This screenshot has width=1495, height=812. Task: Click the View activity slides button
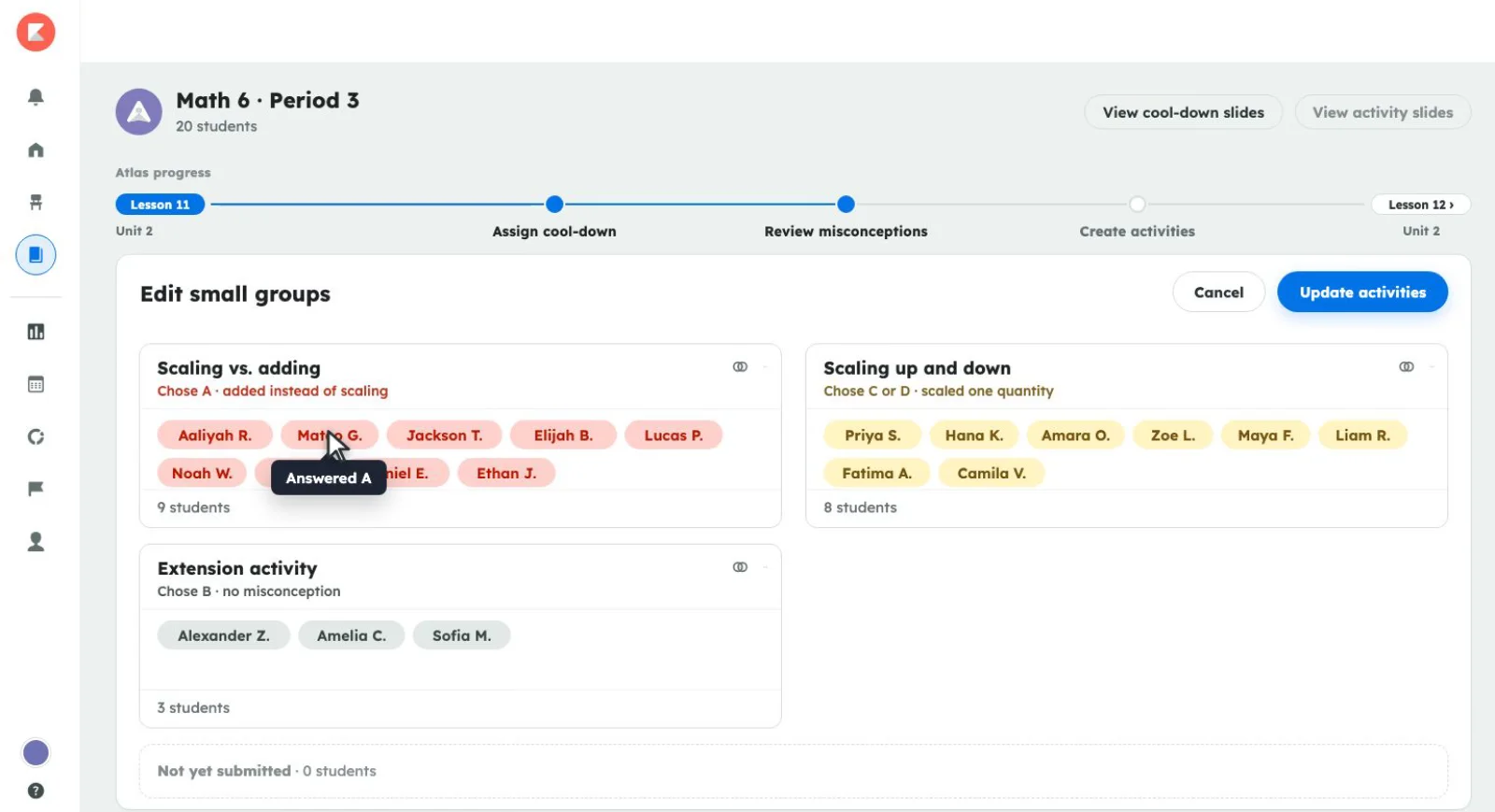[x=1383, y=112]
